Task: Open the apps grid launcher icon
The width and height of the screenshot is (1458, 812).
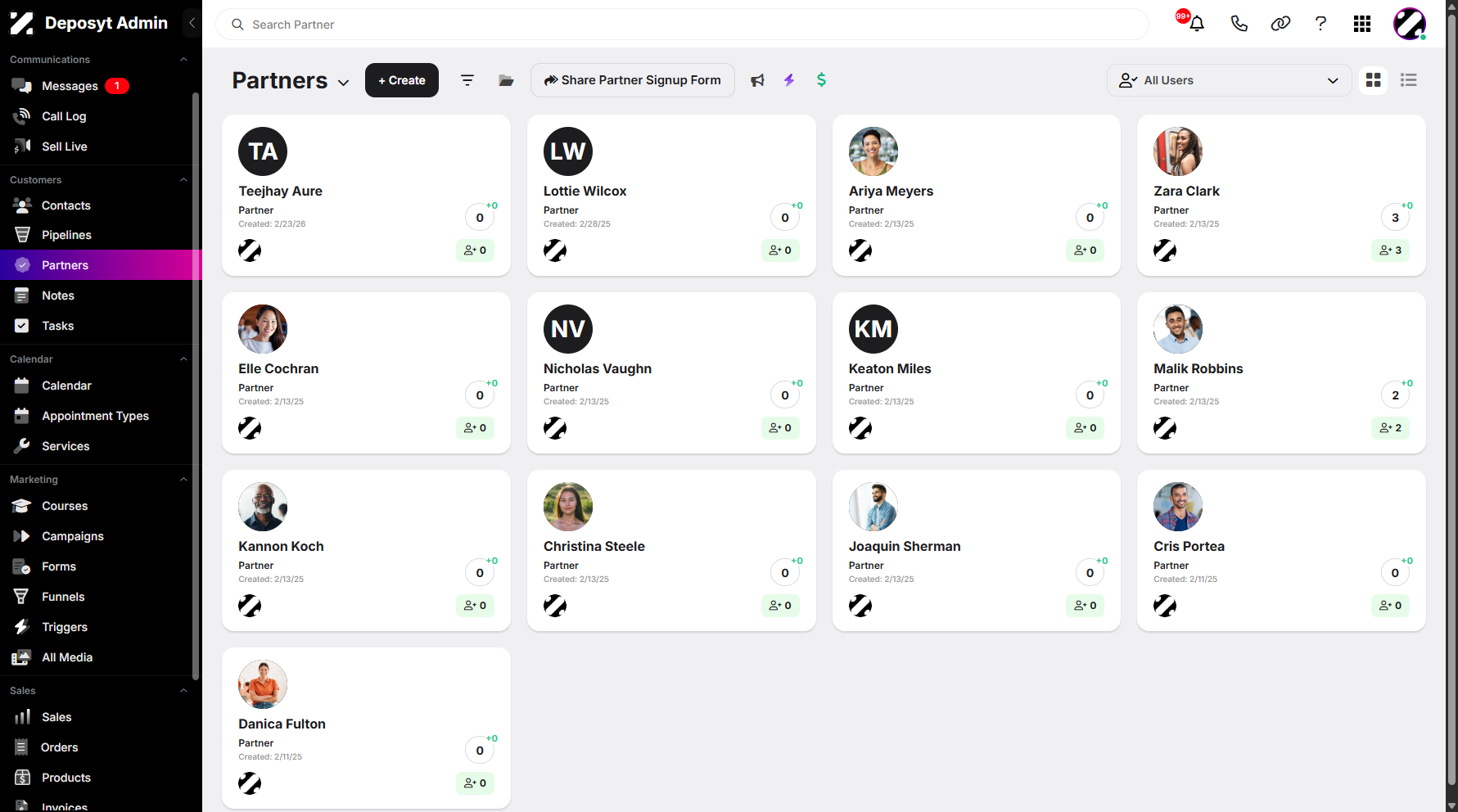Action: point(1362,24)
